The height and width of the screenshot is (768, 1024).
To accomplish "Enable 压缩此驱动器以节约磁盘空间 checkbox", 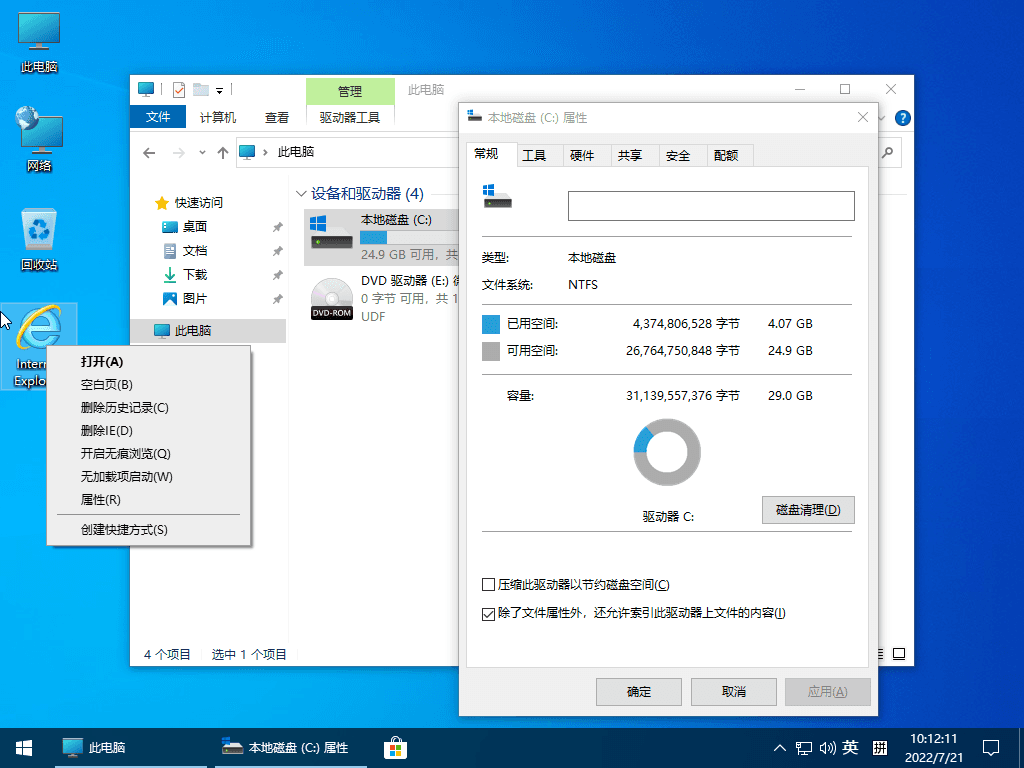I will [x=489, y=585].
